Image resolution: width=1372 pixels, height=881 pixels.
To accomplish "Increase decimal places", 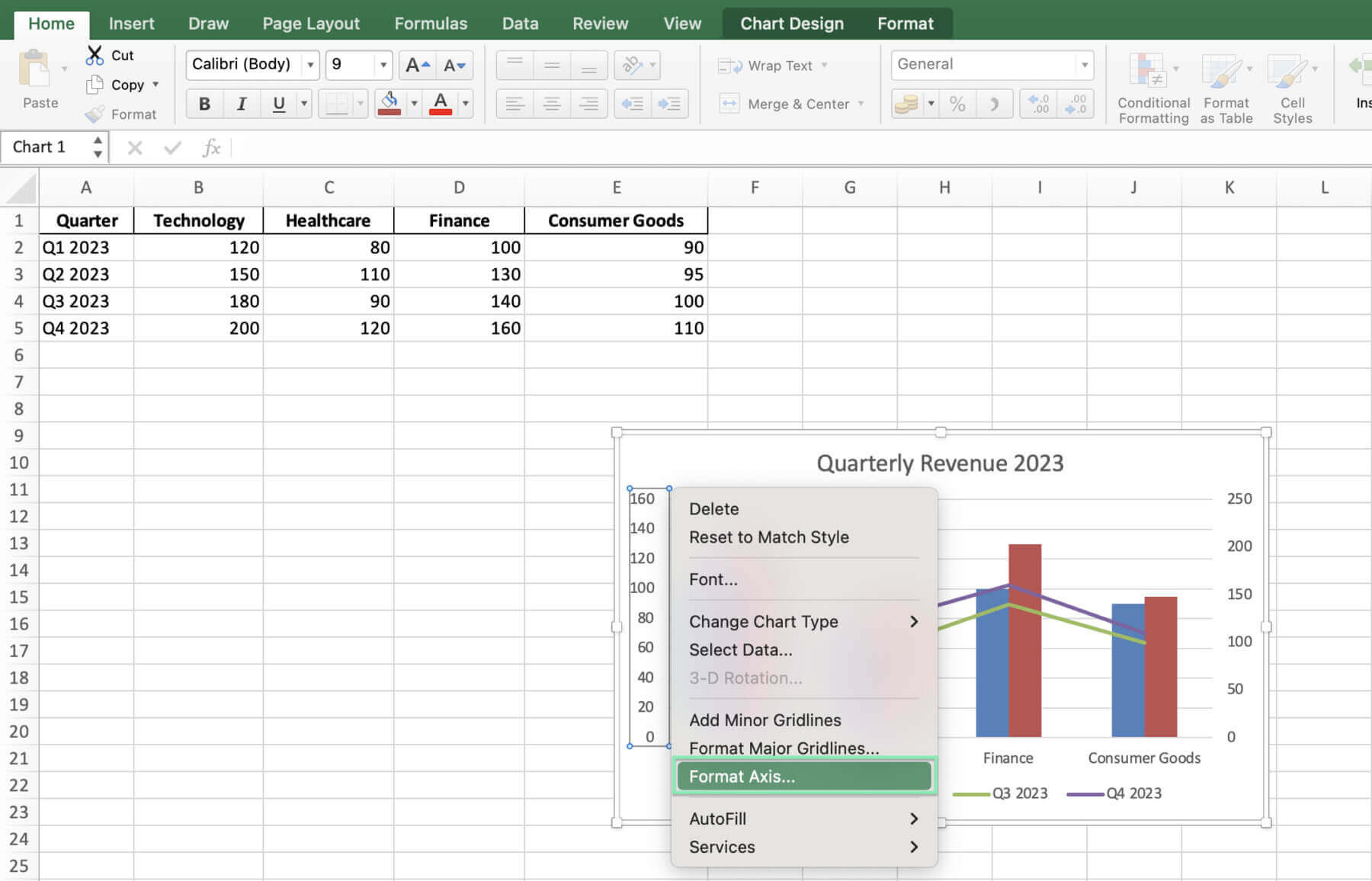I will [1038, 104].
